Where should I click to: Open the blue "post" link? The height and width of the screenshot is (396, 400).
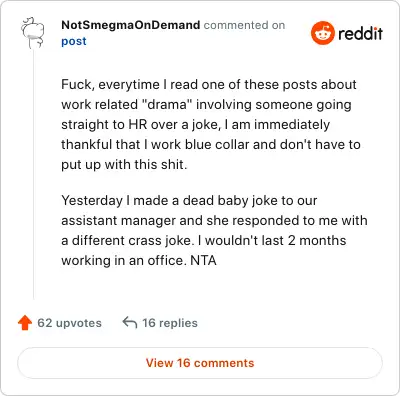pos(74,41)
